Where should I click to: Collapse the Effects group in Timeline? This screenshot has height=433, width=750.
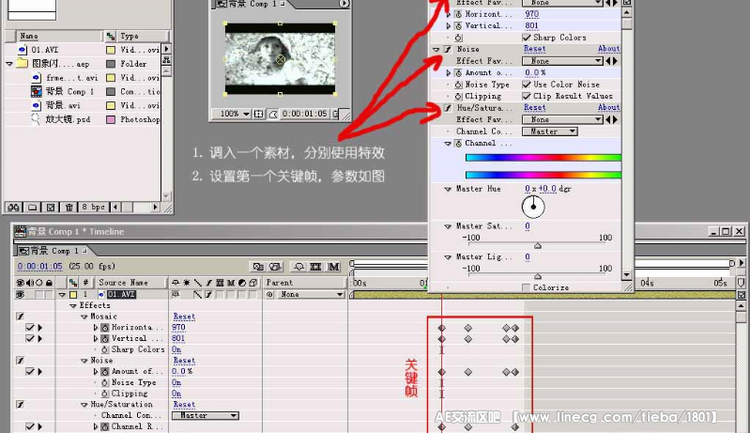click(73, 305)
